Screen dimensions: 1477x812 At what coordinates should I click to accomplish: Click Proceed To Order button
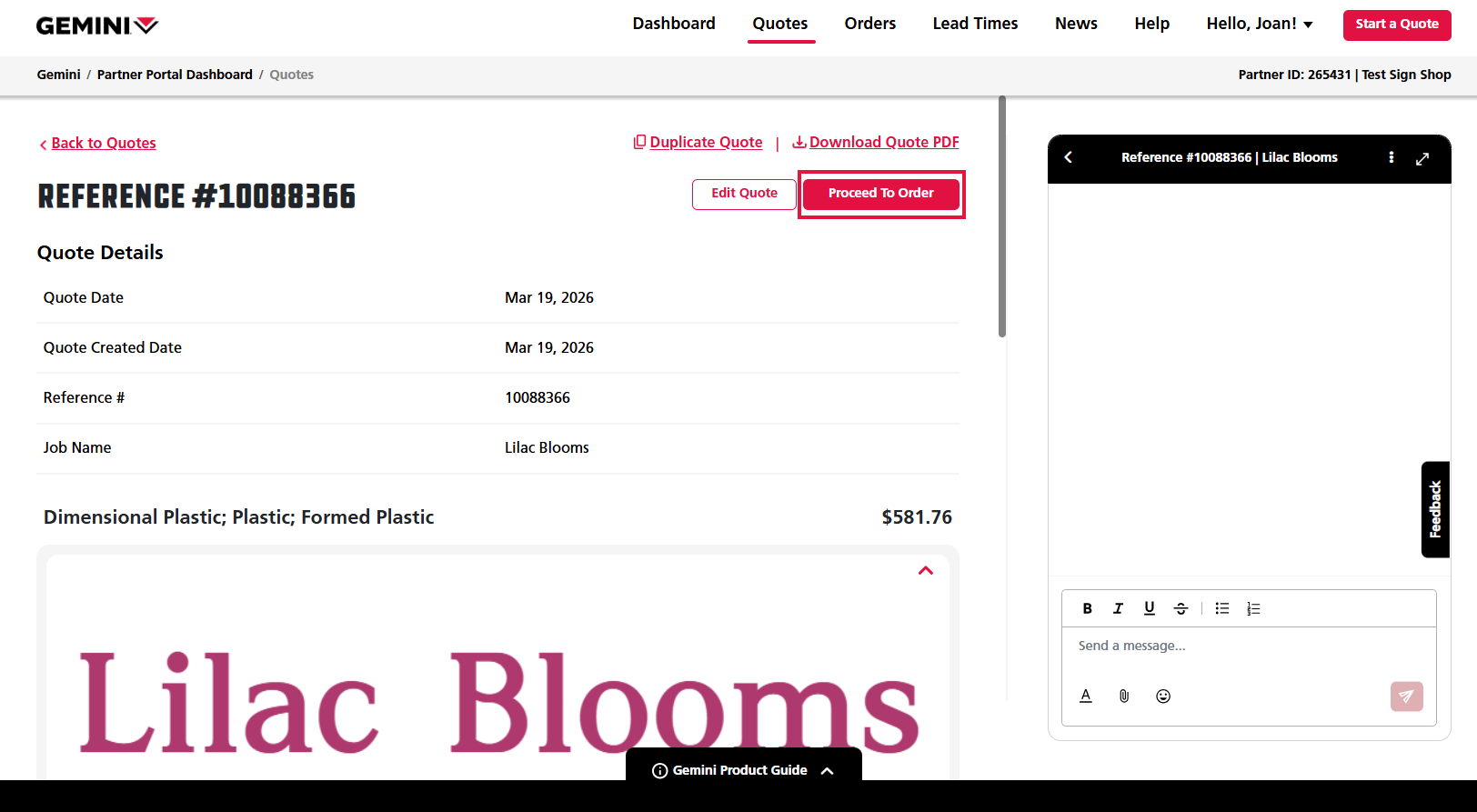880,193
